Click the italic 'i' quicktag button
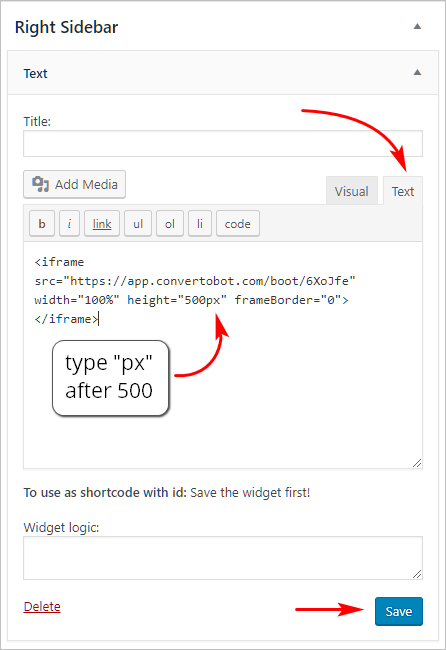The height and width of the screenshot is (650, 446). click(69, 224)
